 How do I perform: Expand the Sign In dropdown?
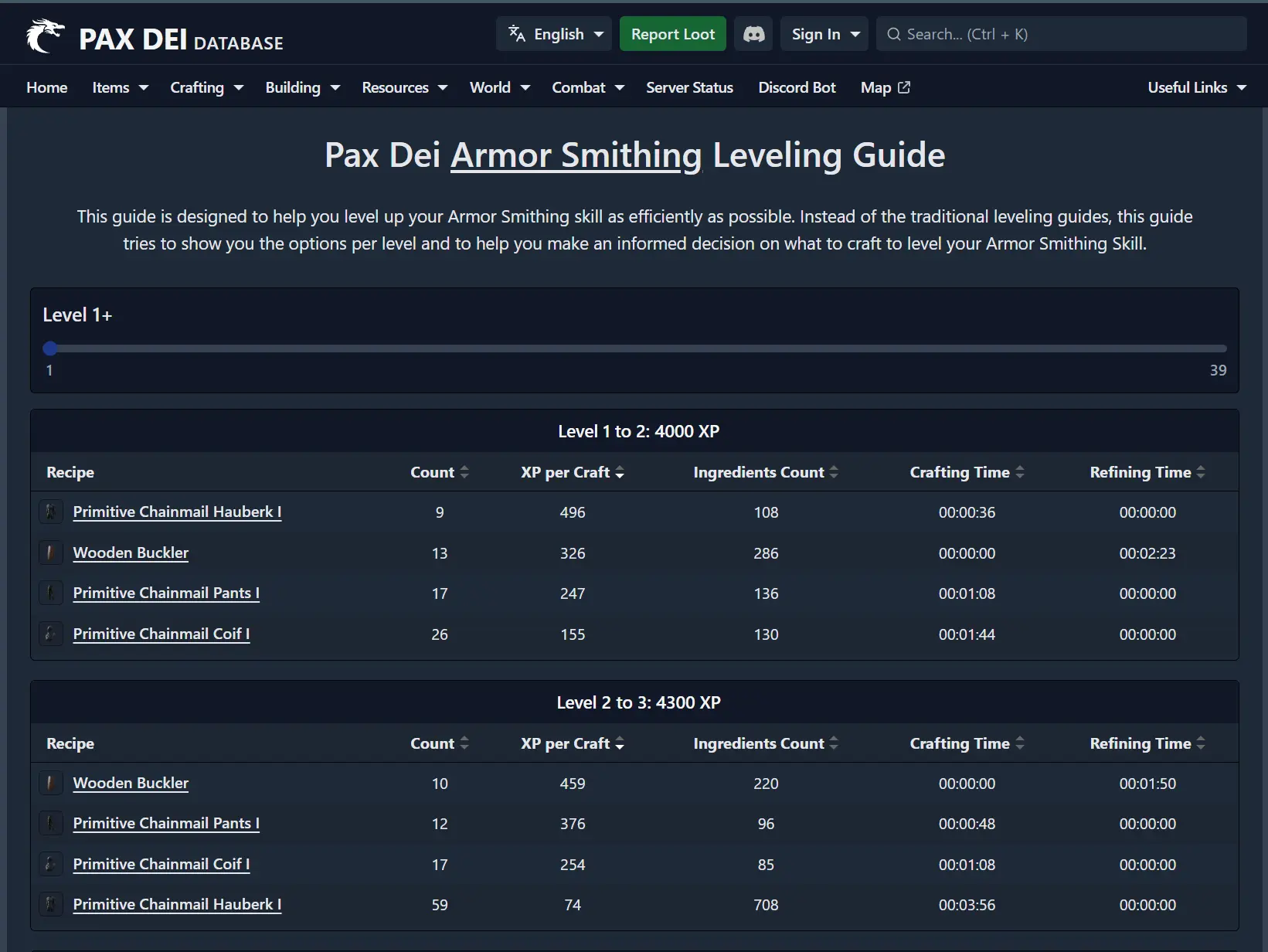pyautogui.click(x=824, y=34)
